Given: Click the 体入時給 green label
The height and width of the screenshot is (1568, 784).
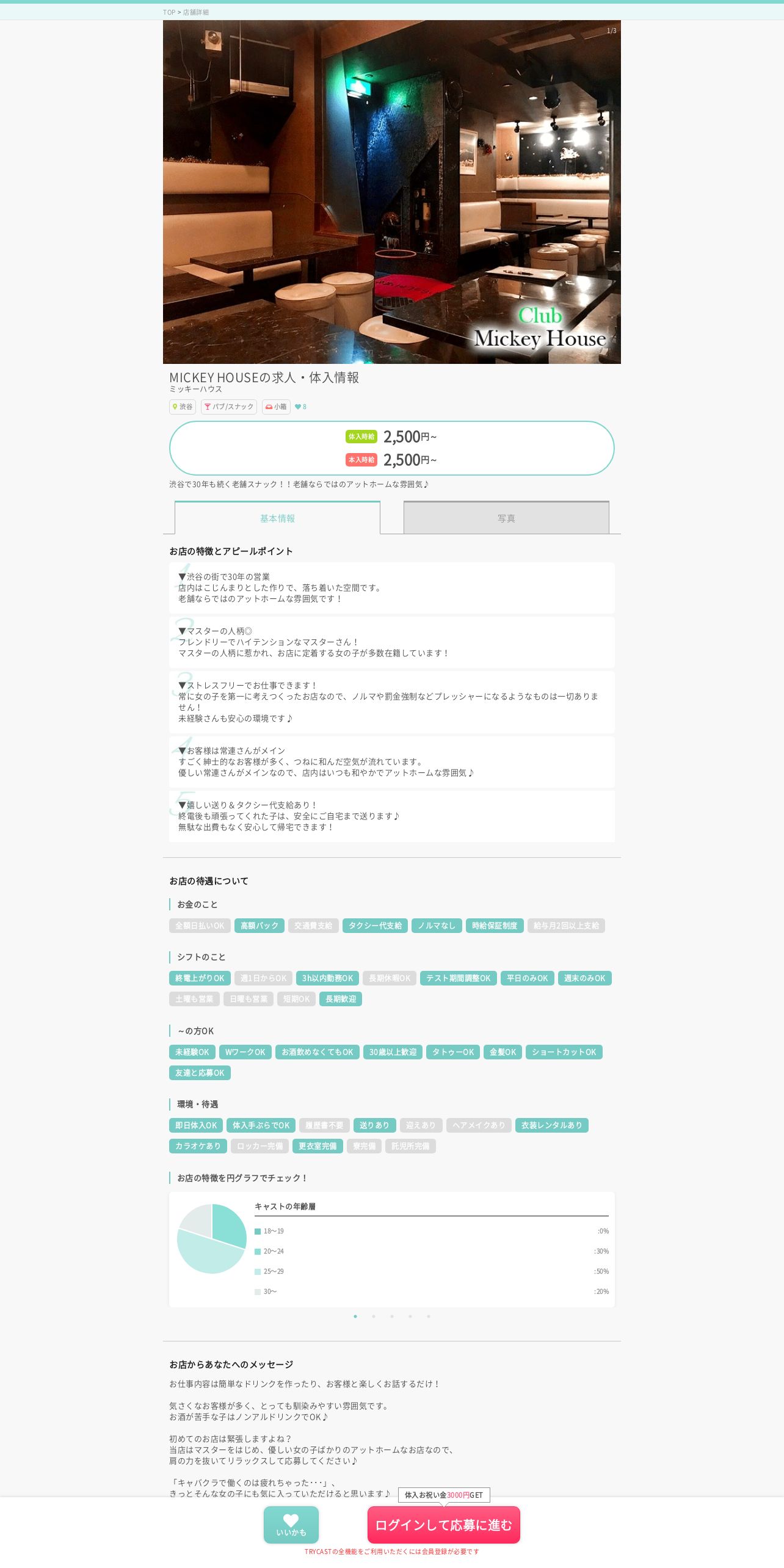Looking at the screenshot, I should (361, 437).
